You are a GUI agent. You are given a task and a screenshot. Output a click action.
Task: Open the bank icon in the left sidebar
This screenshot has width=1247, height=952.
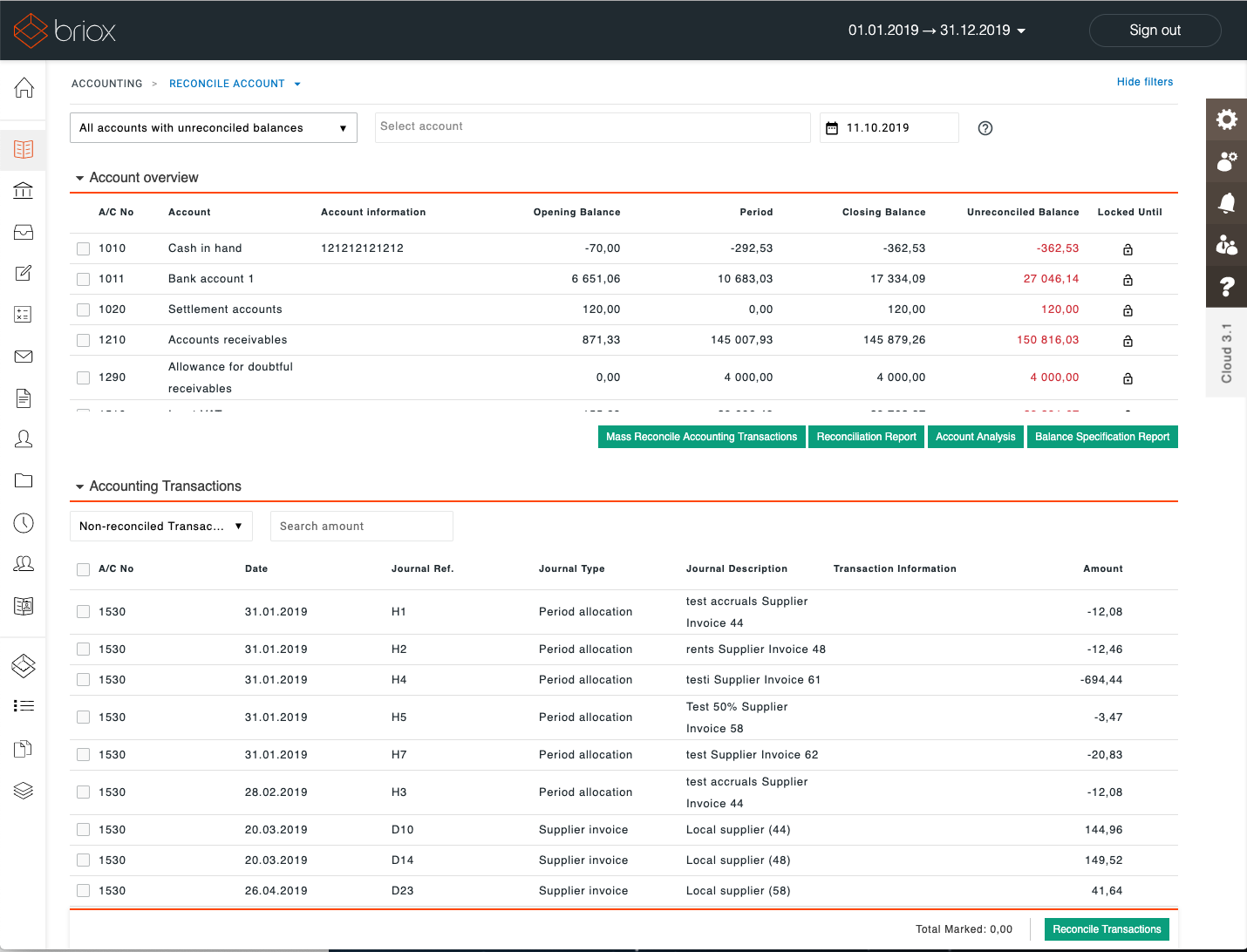coord(24,190)
